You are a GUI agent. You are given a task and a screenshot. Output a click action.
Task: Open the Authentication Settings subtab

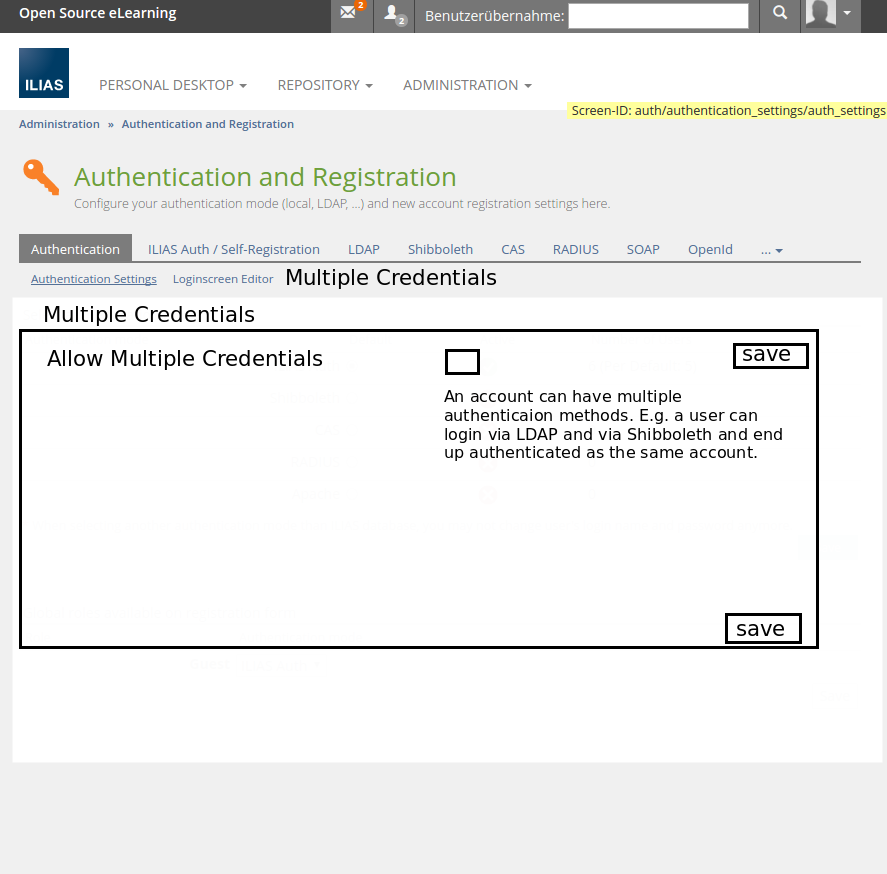tap(94, 279)
